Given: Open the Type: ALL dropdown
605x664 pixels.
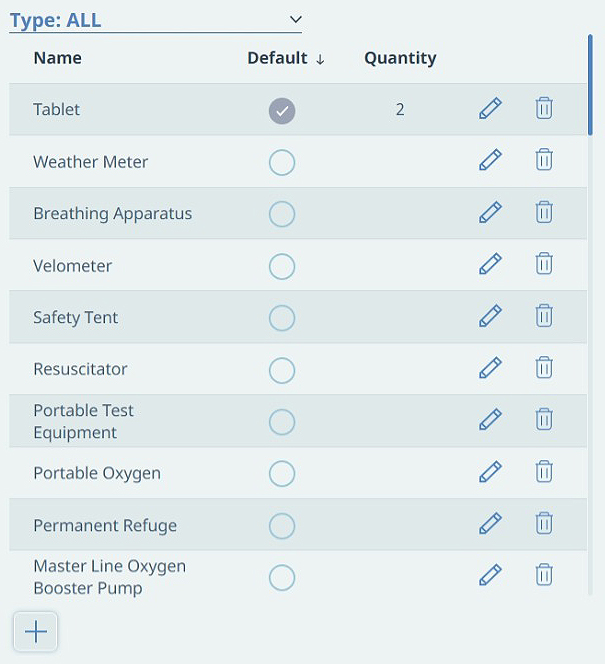Looking at the screenshot, I should 155,20.
